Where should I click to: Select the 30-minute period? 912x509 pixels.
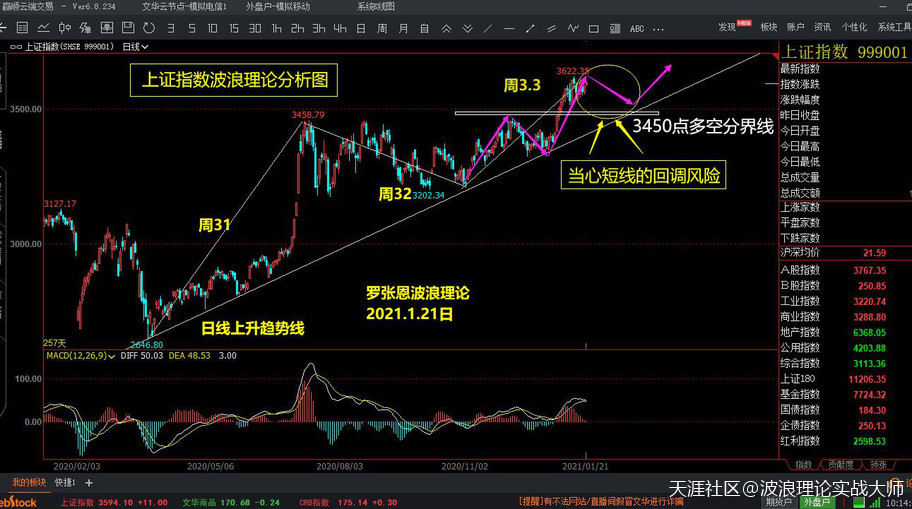click(x=255, y=28)
